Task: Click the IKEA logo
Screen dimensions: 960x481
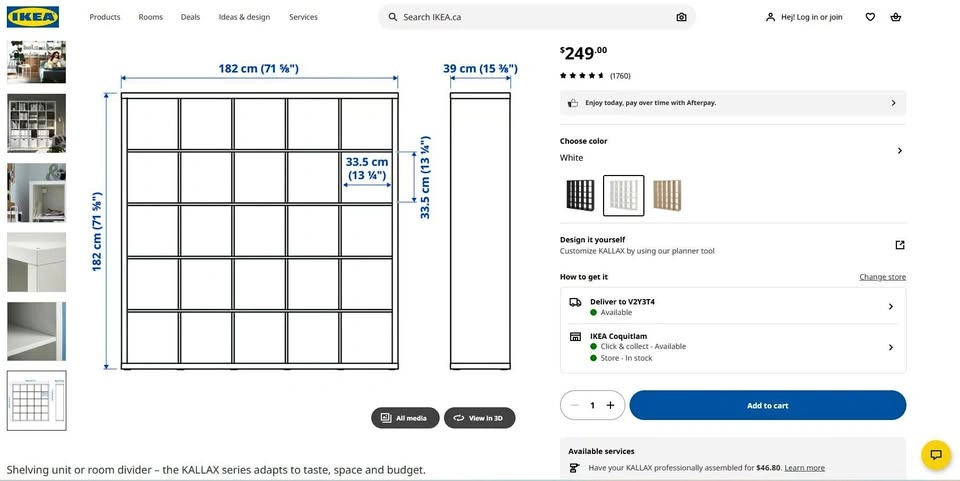Action: (33, 17)
